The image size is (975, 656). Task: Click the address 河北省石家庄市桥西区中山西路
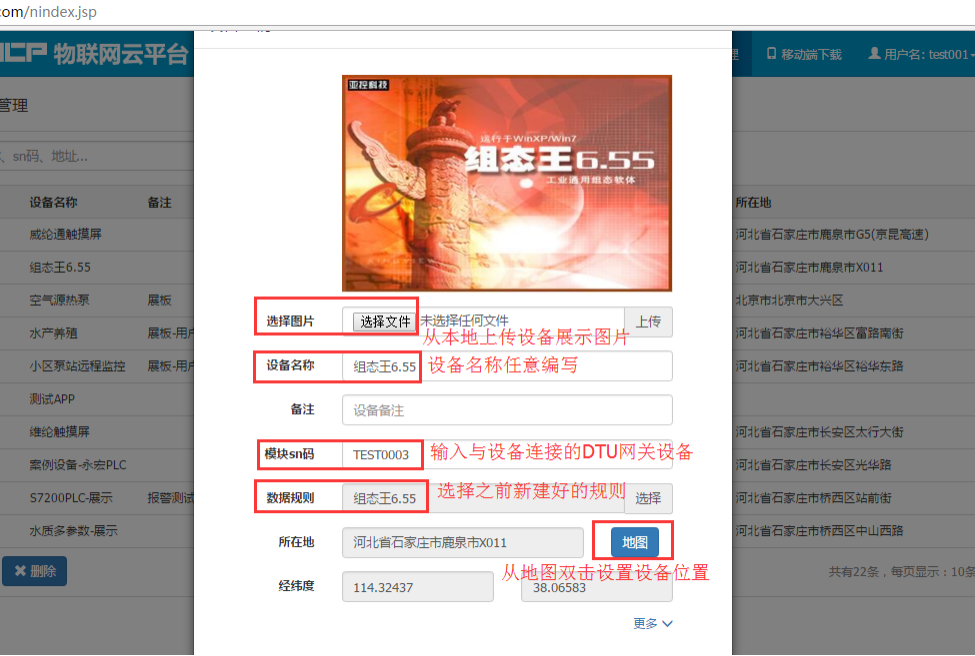point(819,531)
